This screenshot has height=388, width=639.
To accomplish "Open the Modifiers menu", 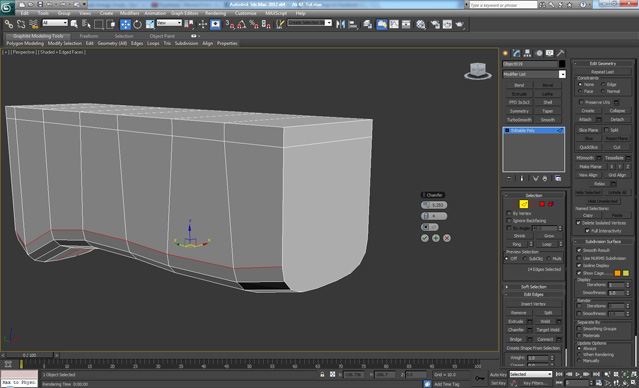I will [x=130, y=13].
